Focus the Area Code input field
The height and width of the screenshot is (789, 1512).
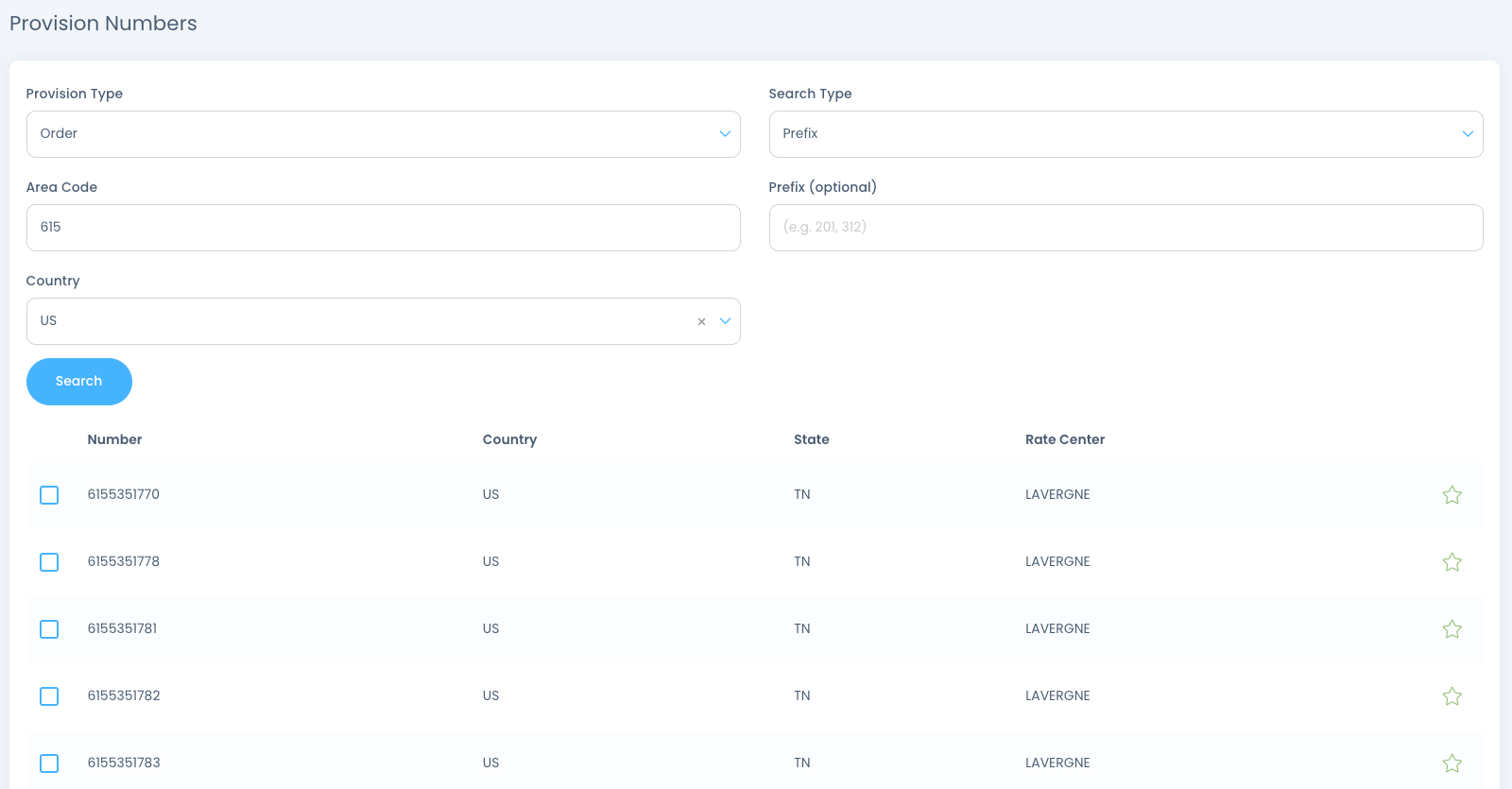click(x=383, y=228)
